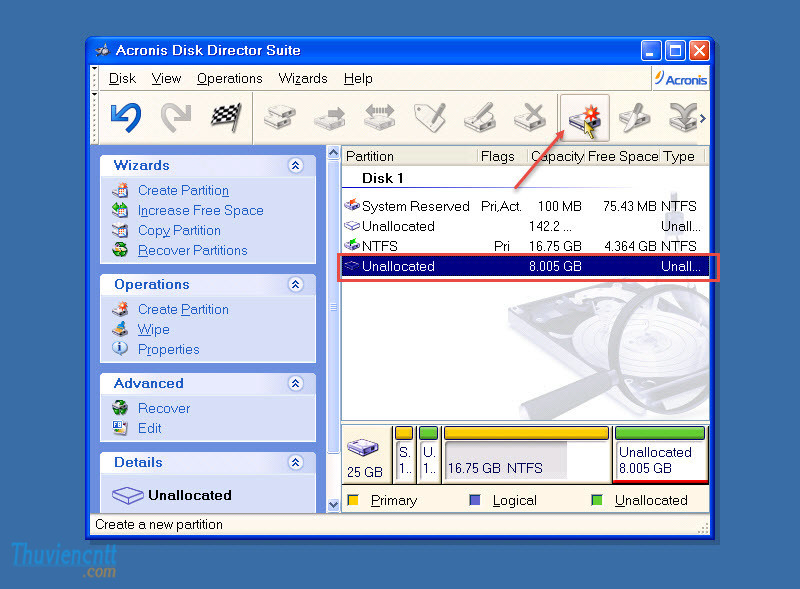800x589 pixels.
Task: Click Create Partition under Operations
Action: (x=183, y=309)
